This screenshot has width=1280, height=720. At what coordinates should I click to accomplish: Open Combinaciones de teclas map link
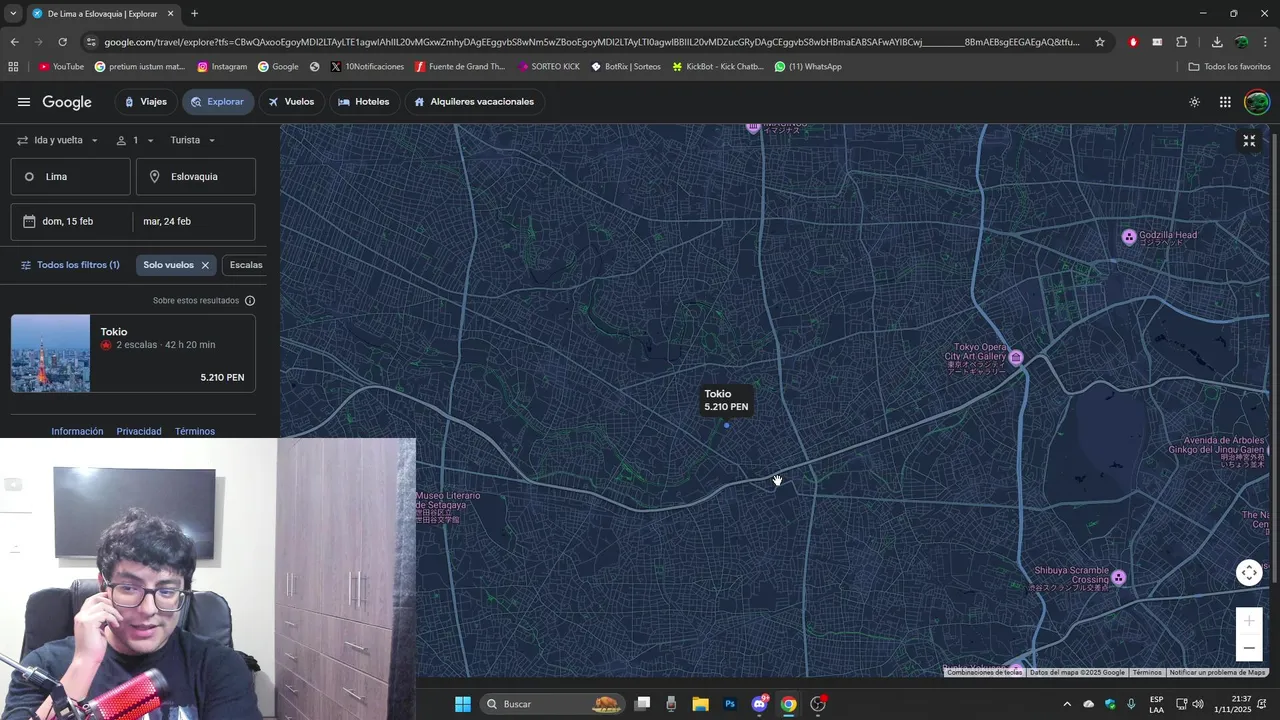[984, 673]
